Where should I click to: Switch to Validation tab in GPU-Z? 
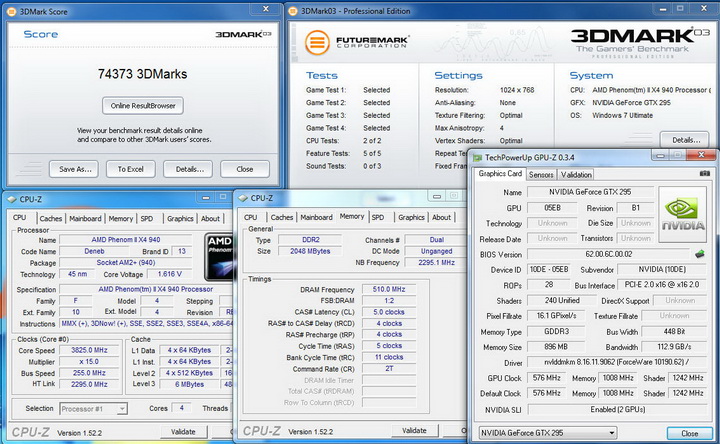coord(576,174)
